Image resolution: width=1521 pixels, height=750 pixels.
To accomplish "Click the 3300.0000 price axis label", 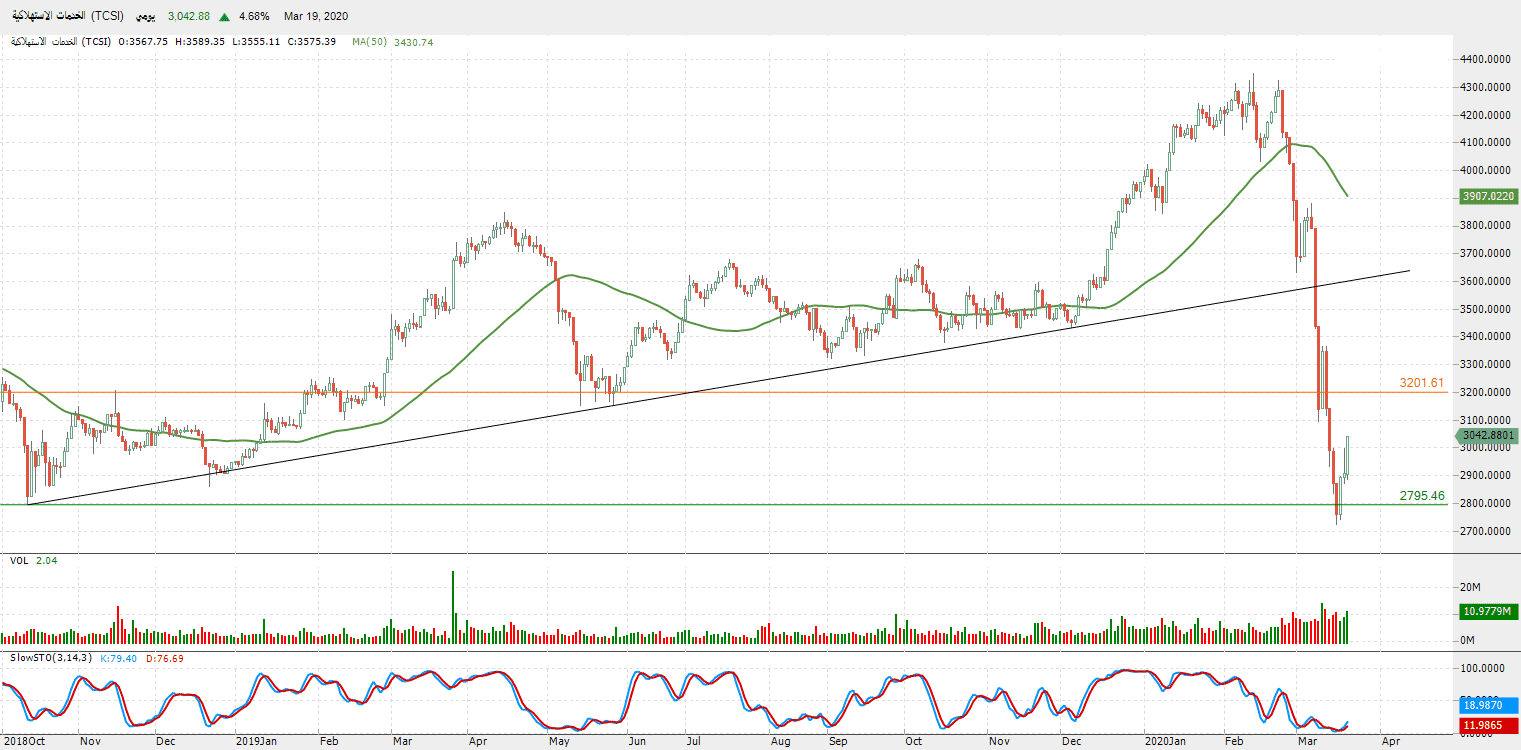I will [1485, 365].
